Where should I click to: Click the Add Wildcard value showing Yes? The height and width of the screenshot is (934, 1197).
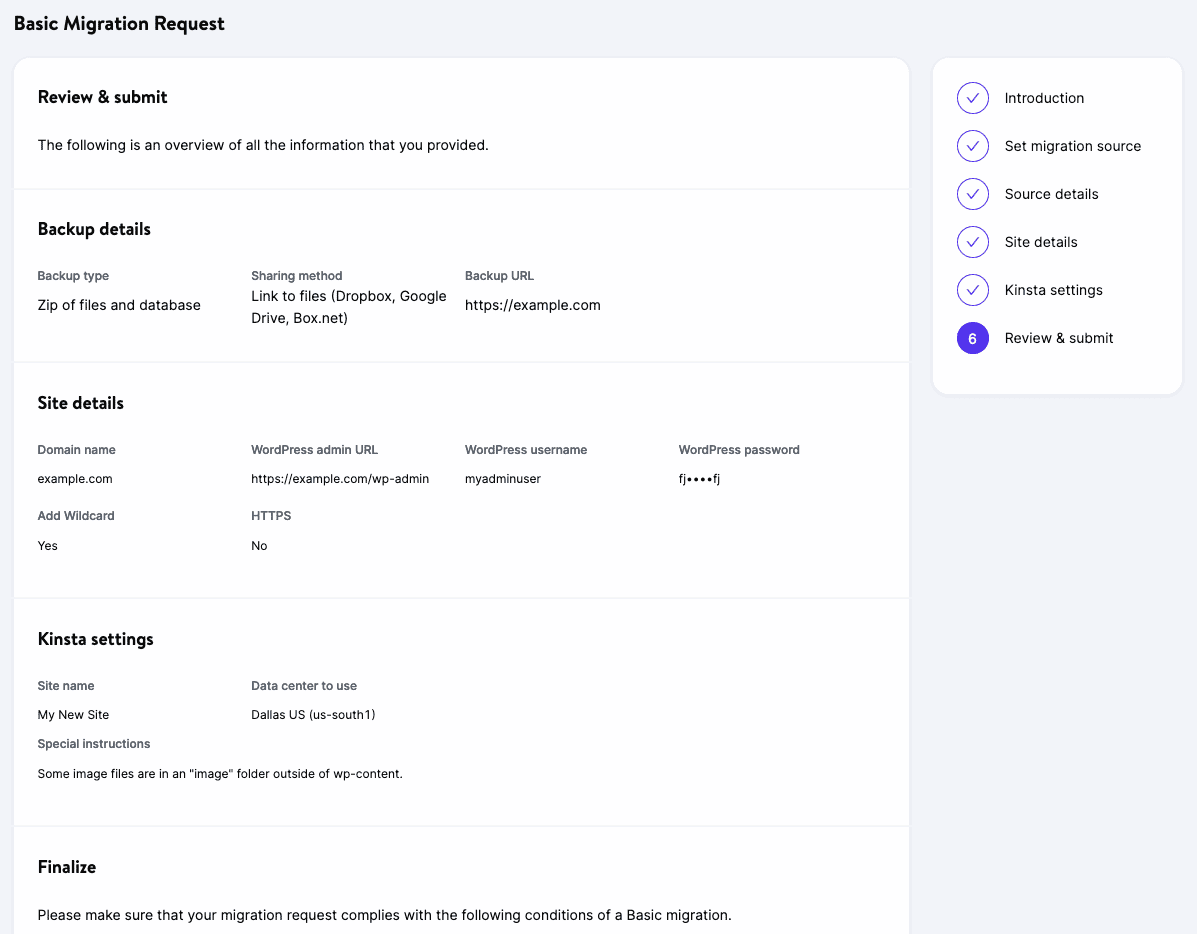coord(46,546)
